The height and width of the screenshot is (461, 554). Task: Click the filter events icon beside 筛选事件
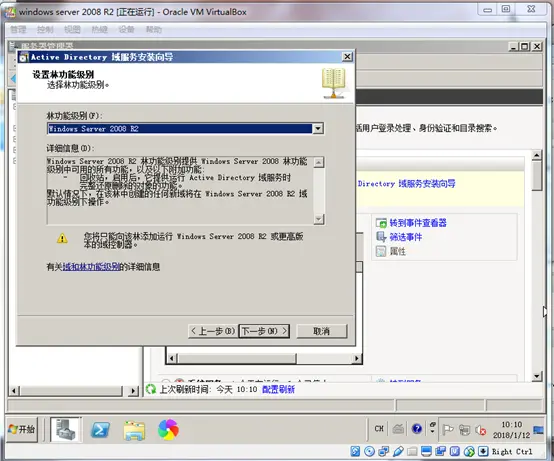[381, 237]
